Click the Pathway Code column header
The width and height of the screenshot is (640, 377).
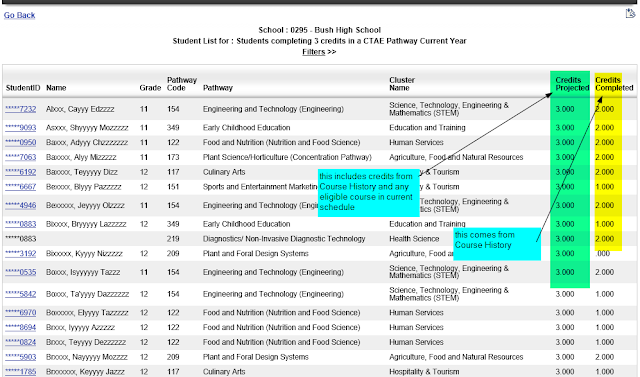tap(182, 84)
